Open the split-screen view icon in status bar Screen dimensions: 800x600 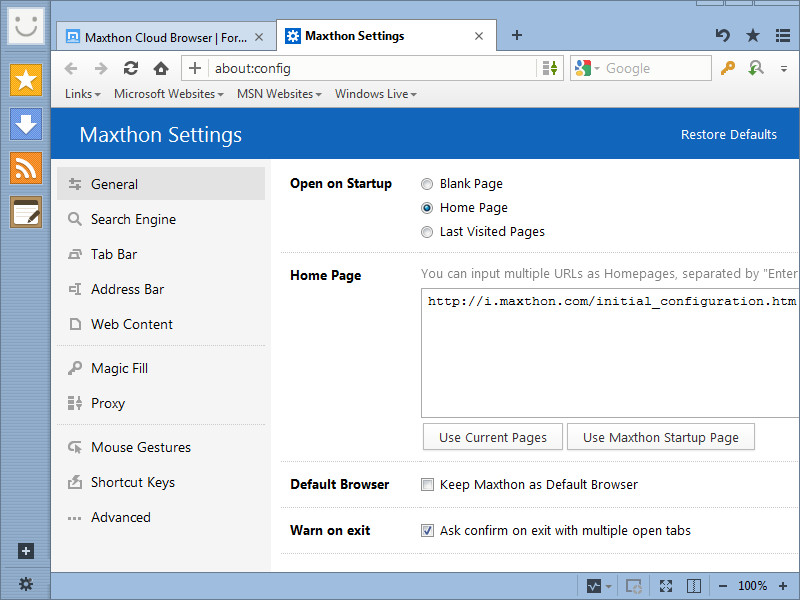(694, 586)
